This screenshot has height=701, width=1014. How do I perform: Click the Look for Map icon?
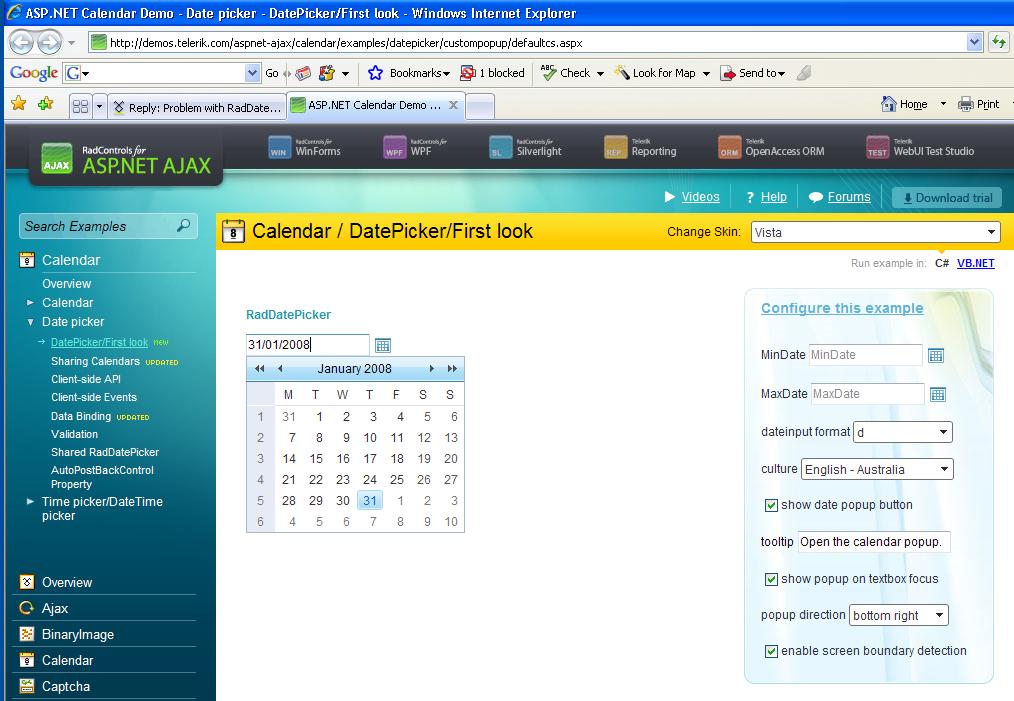click(x=621, y=73)
